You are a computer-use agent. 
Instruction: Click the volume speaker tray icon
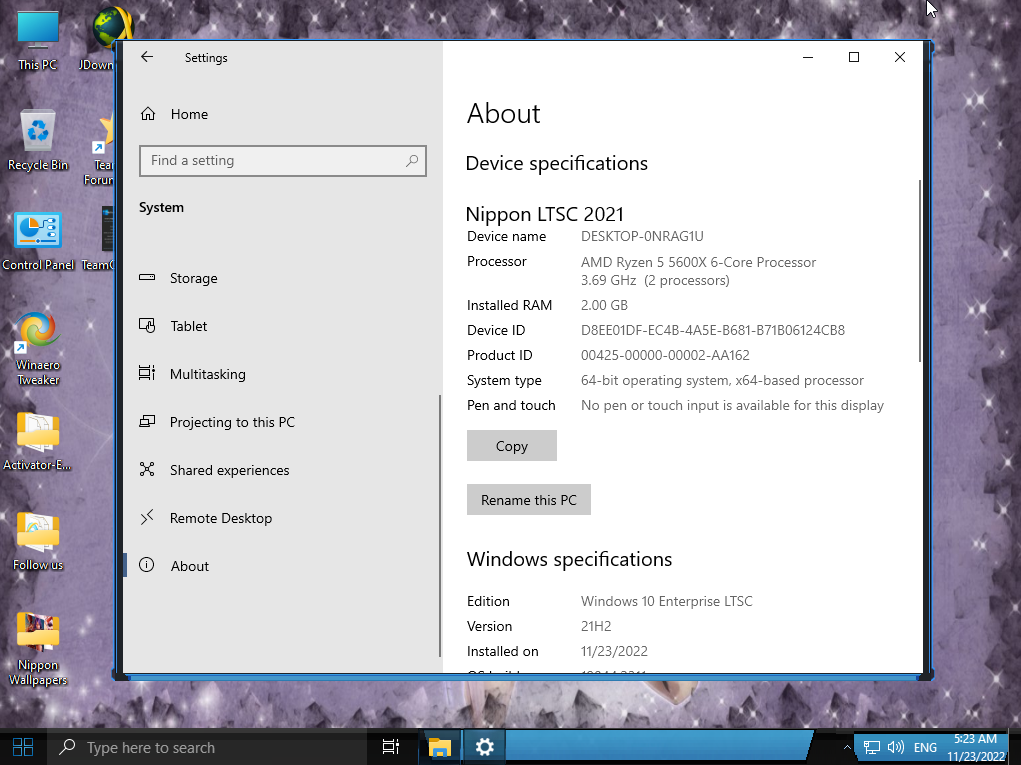click(895, 747)
